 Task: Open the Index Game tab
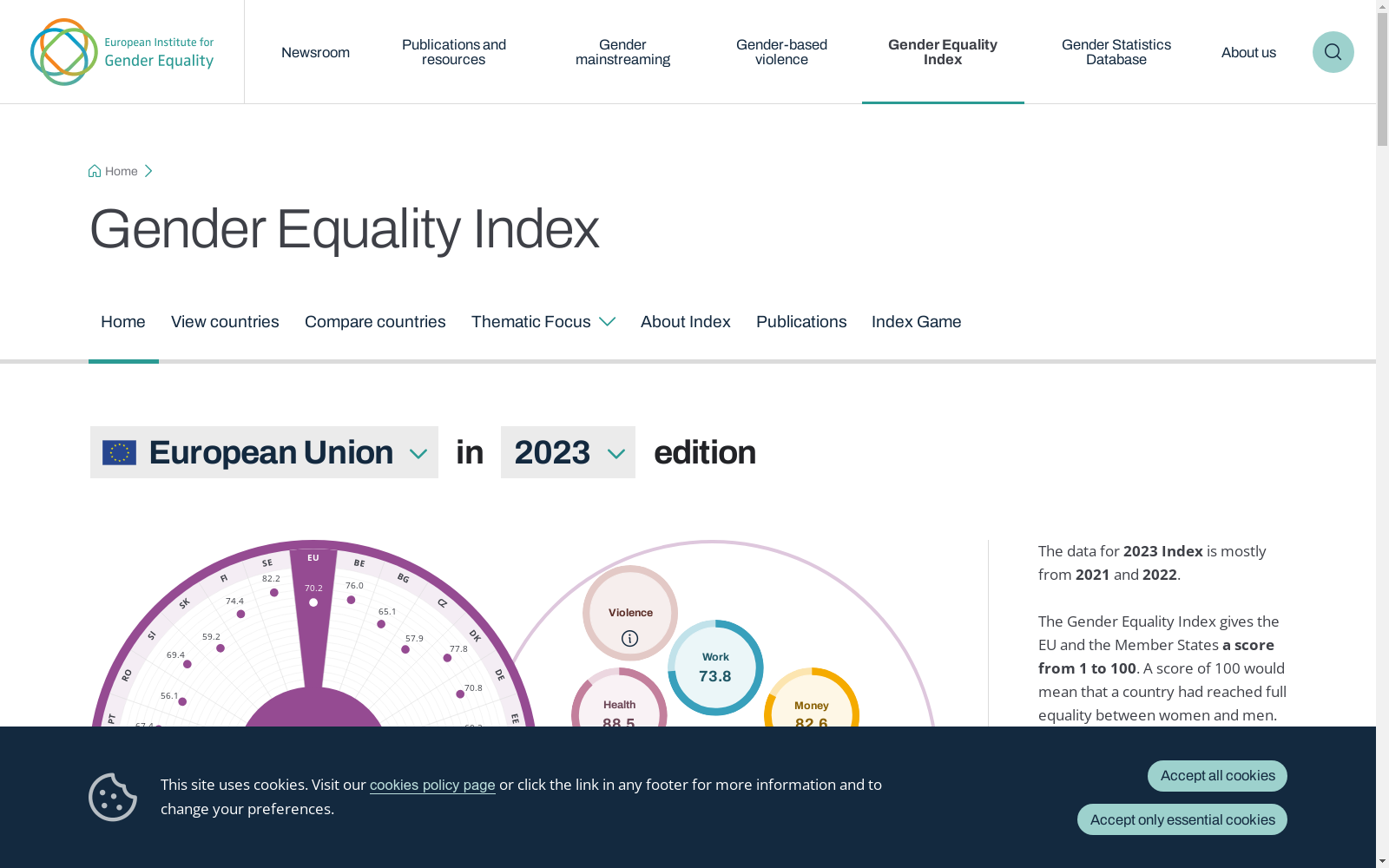pyautogui.click(x=917, y=322)
